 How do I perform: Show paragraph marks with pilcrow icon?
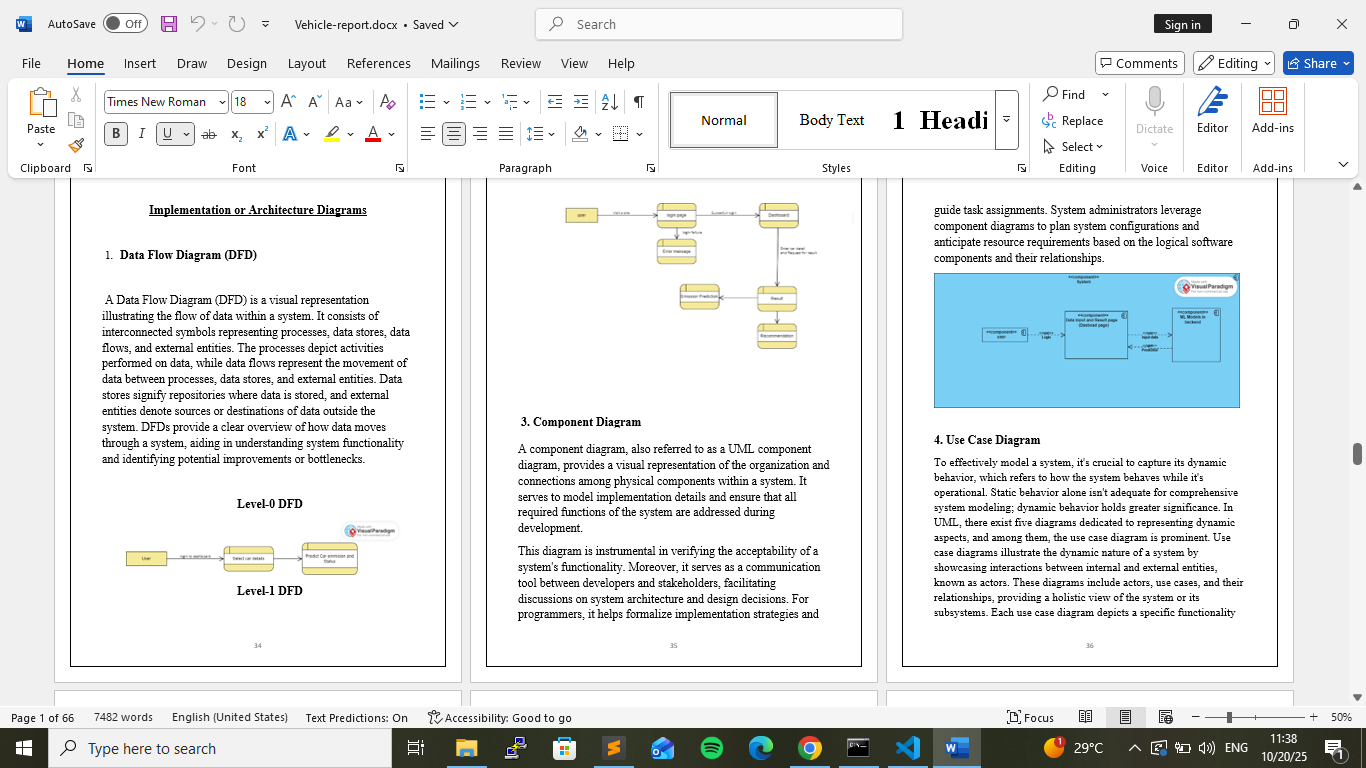638,102
